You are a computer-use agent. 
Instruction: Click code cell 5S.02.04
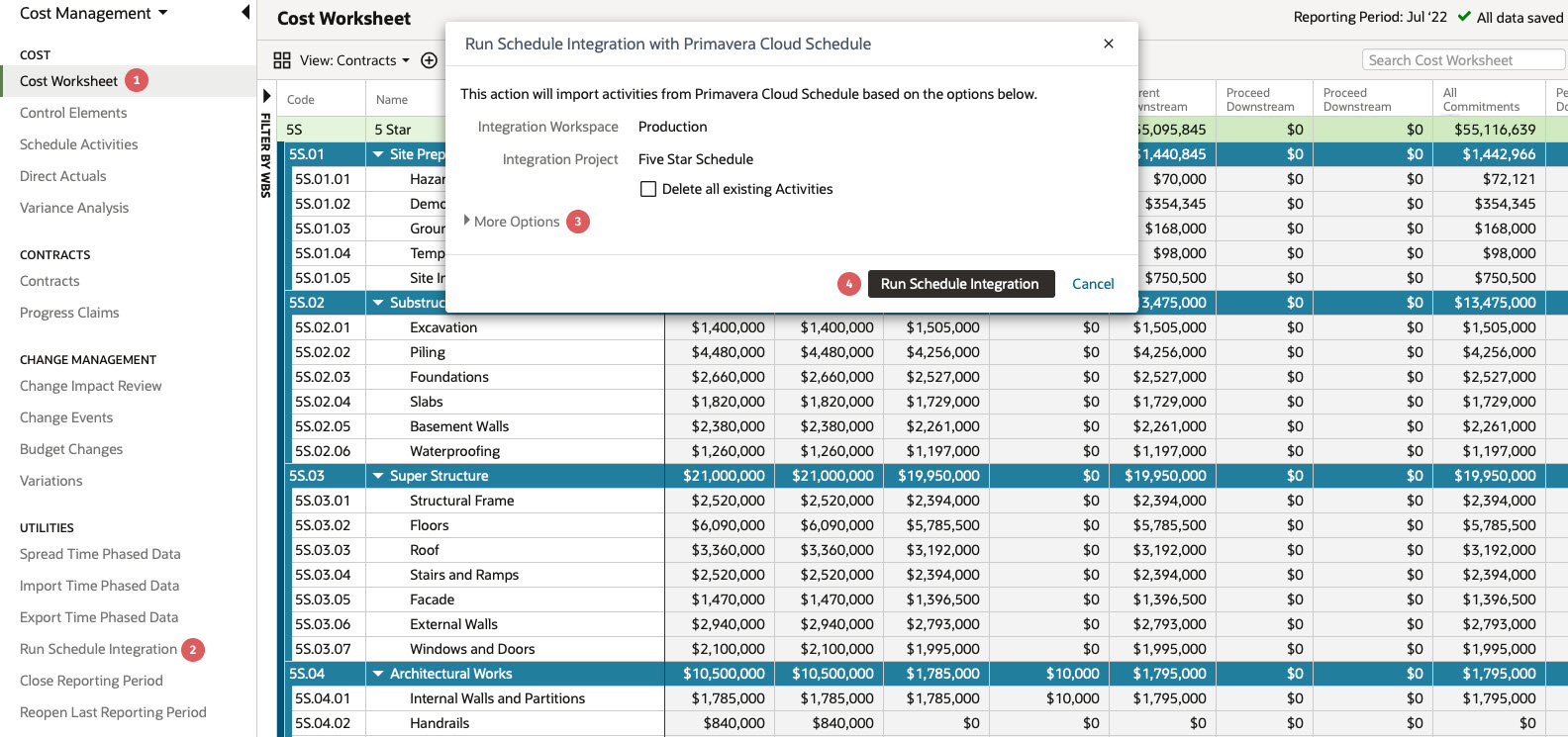[x=323, y=402]
